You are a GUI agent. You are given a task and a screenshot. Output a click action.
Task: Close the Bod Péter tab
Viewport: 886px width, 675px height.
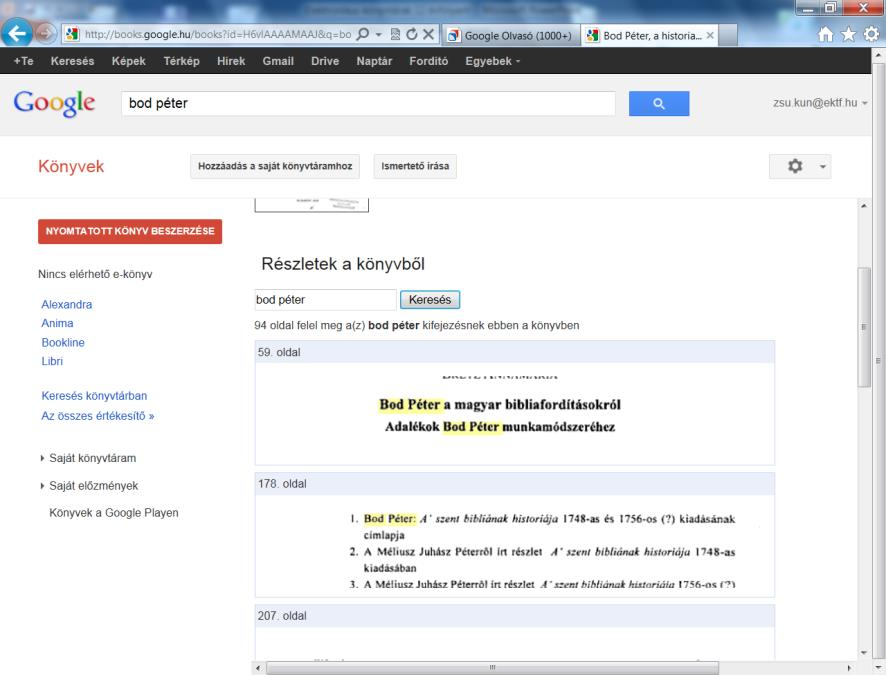[710, 36]
